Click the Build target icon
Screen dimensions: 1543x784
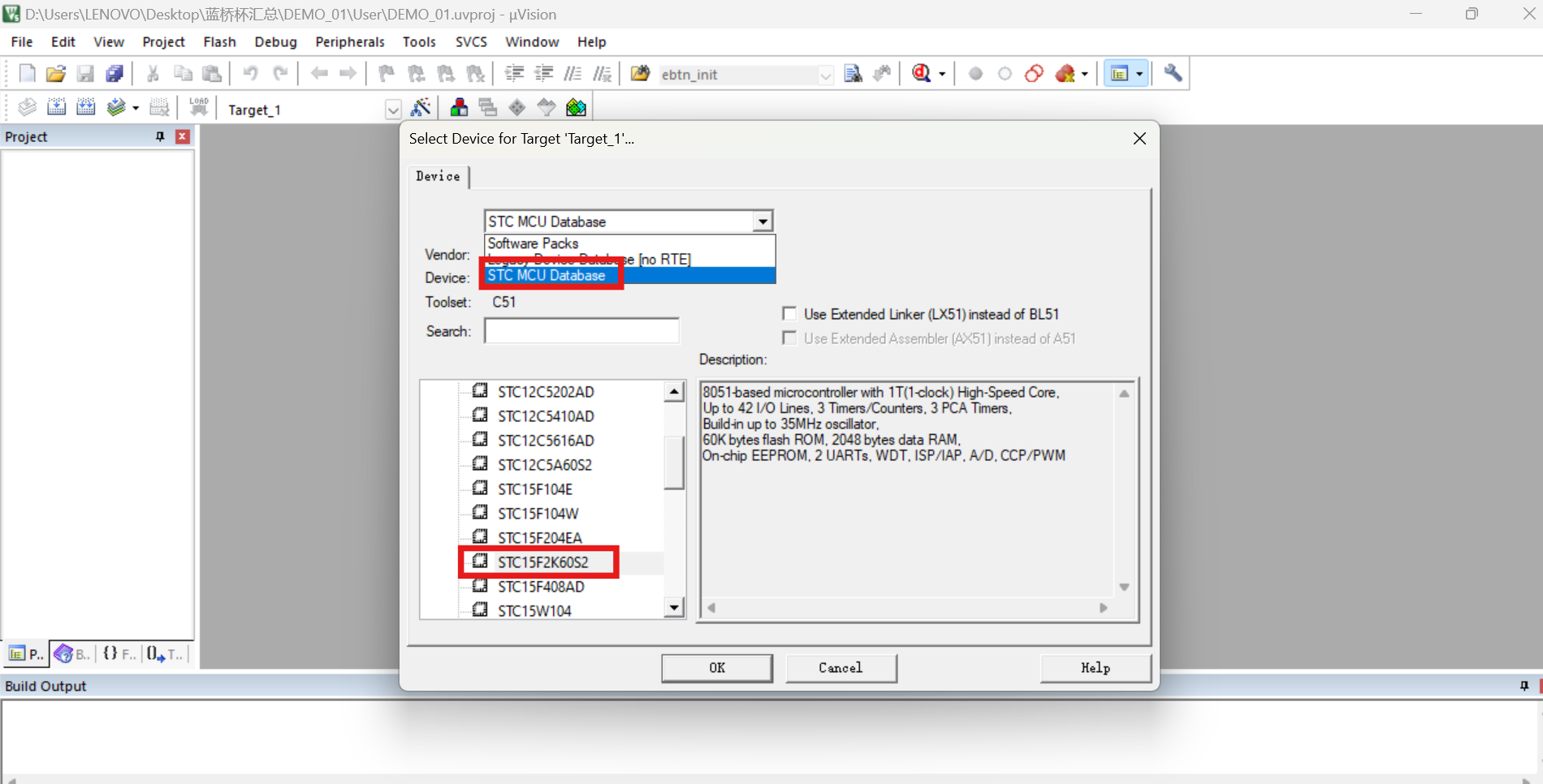coord(56,107)
